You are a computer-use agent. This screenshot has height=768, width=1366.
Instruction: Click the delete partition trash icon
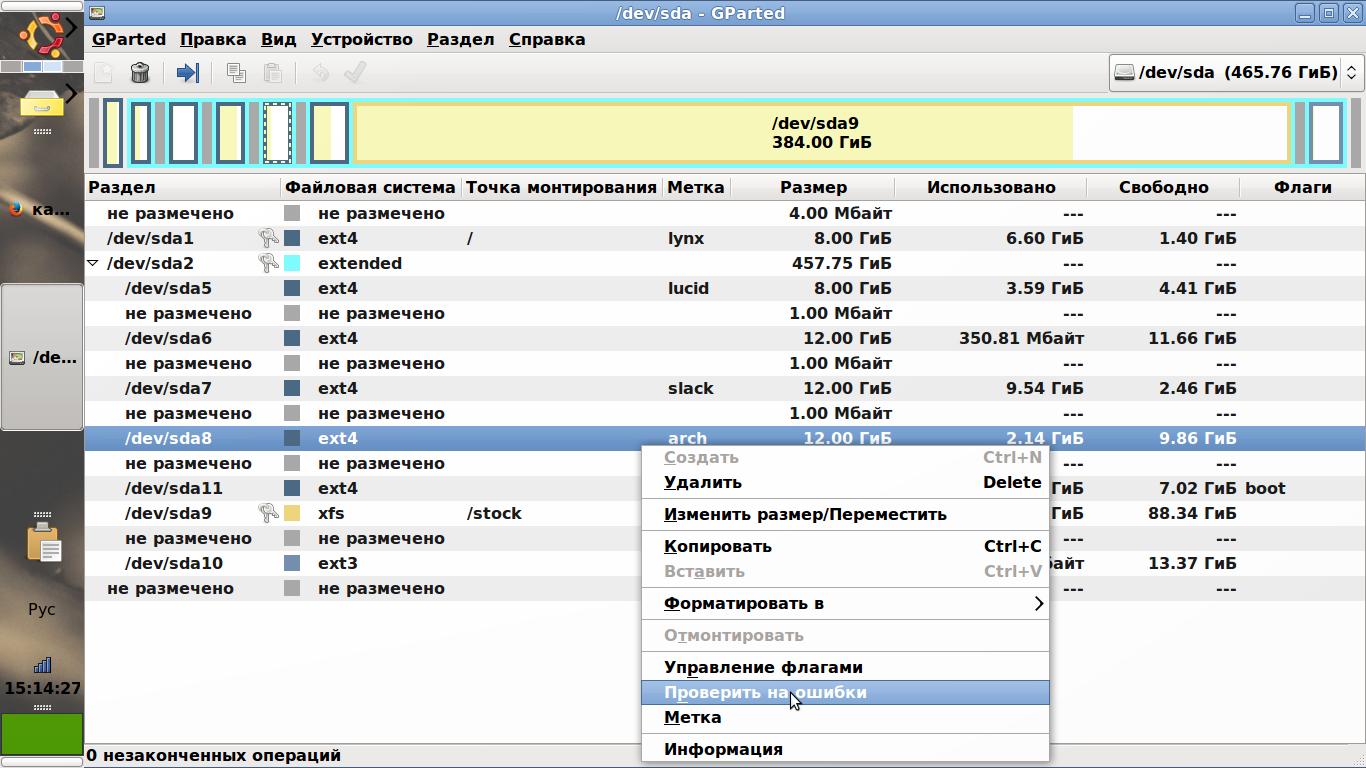click(140, 73)
